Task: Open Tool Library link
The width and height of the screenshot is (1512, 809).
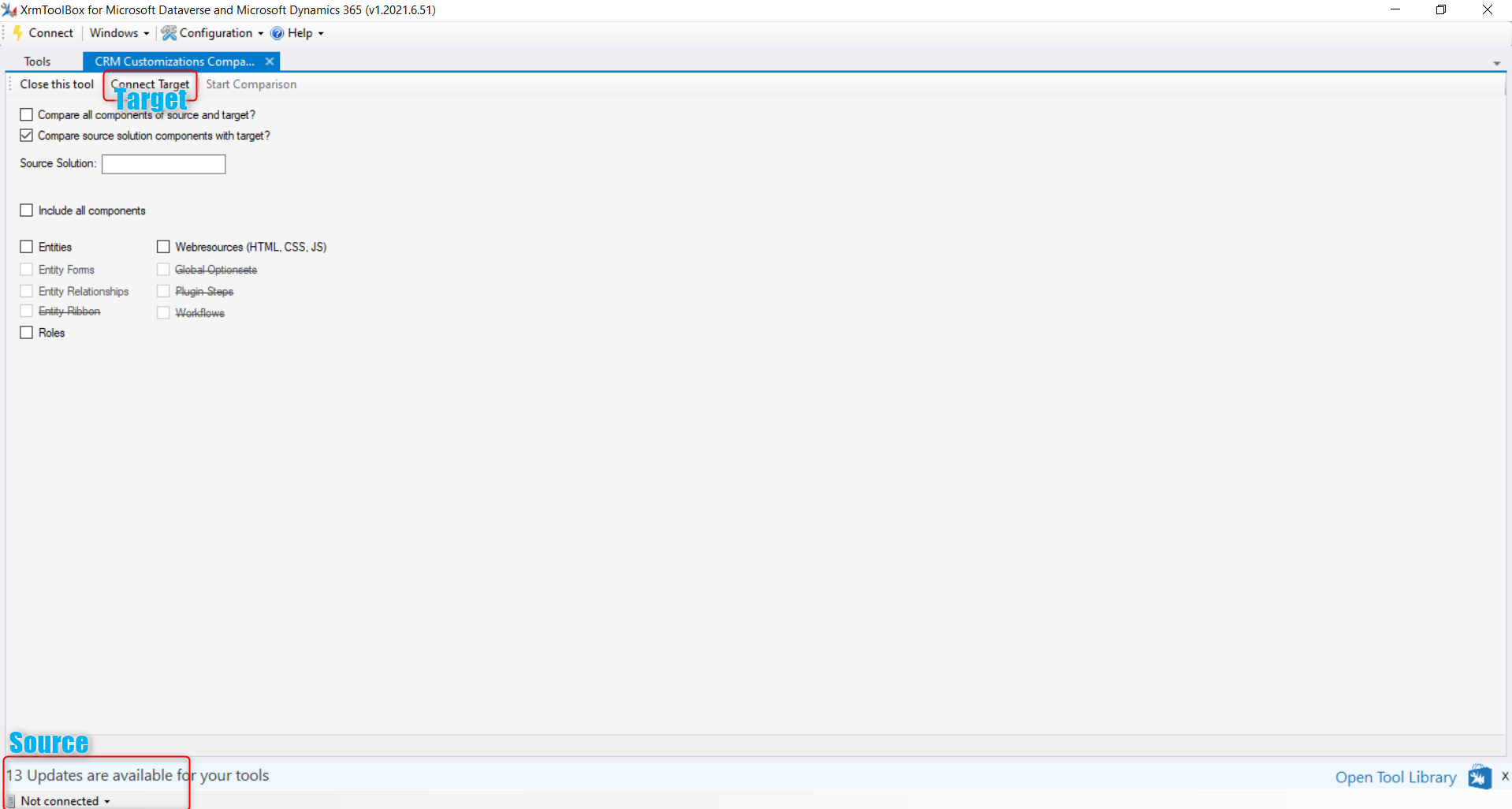Action: tap(1395, 777)
